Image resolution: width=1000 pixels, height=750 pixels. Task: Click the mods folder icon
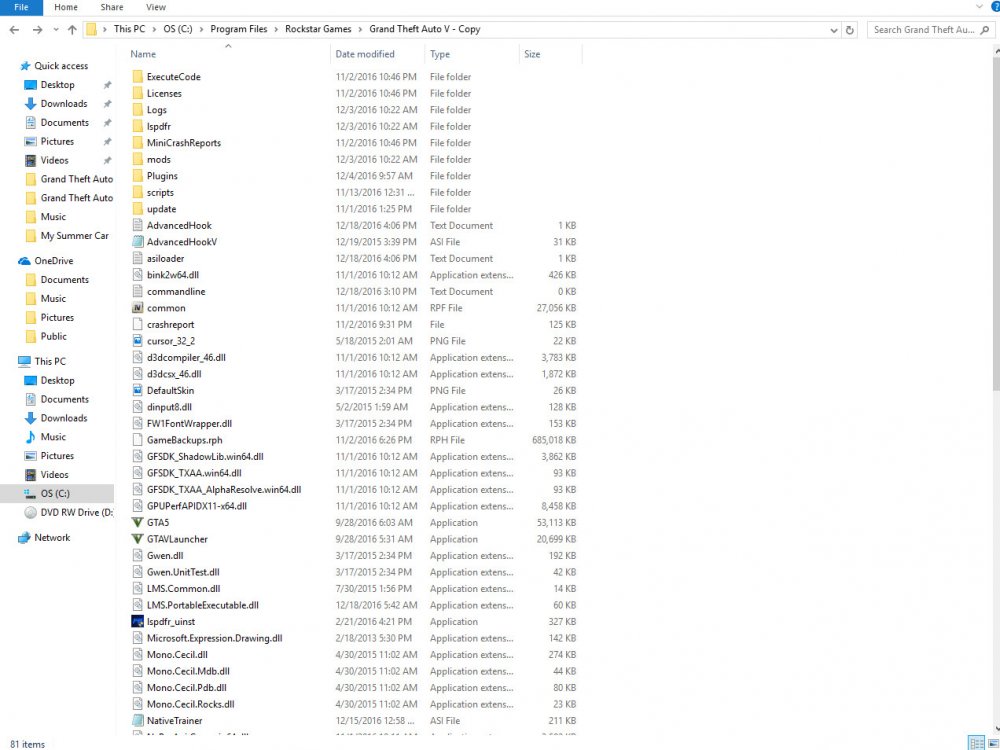click(137, 159)
